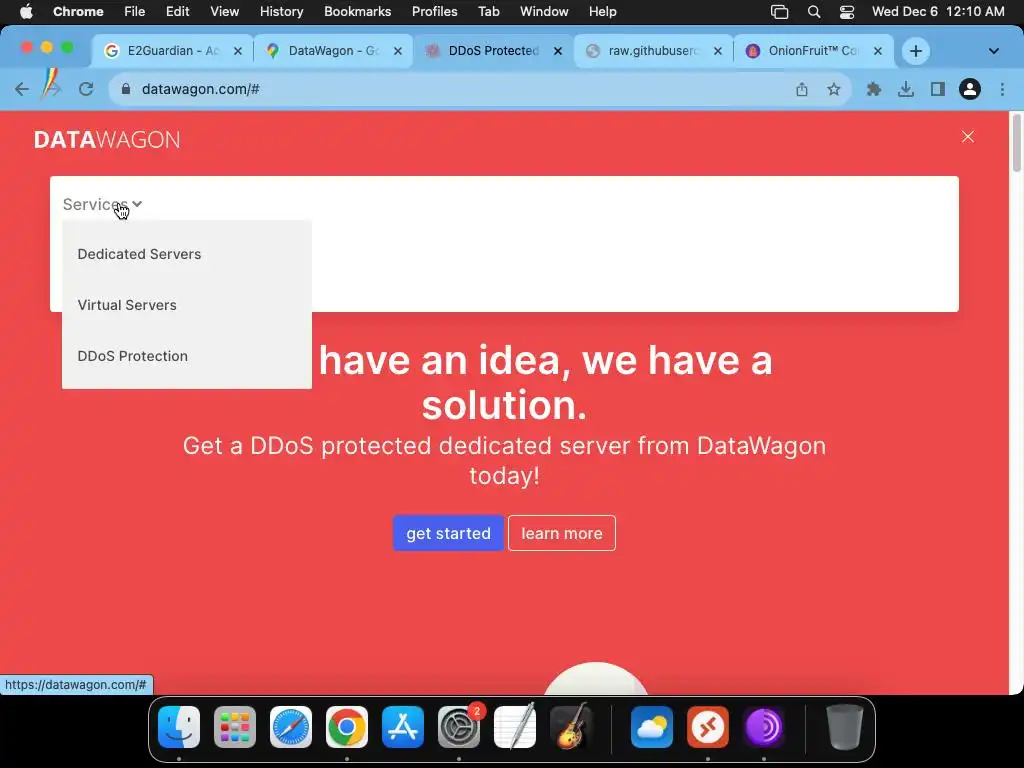This screenshot has height=768, width=1024.
Task: Open Launchpad from the Dock
Action: point(235,727)
